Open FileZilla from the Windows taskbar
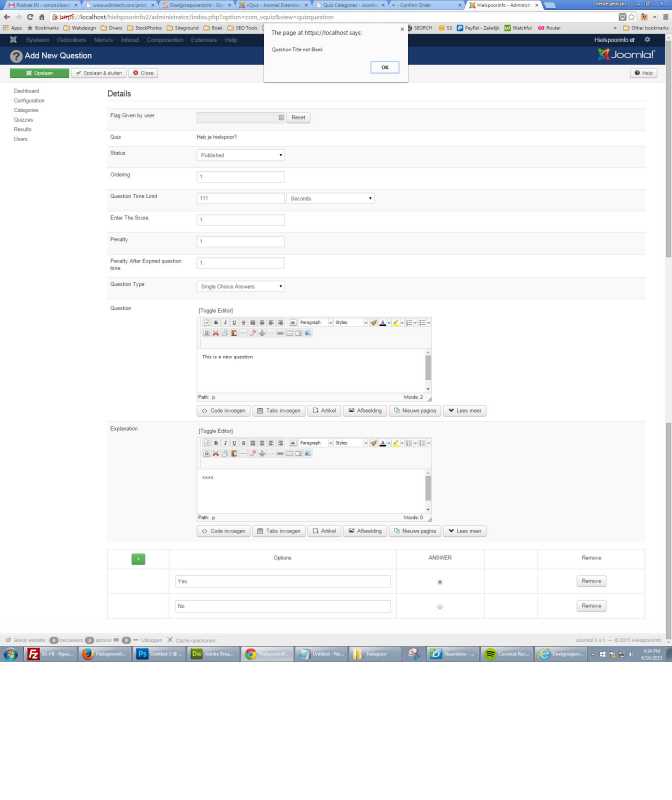The width and height of the screenshot is (672, 800). (x=33, y=653)
